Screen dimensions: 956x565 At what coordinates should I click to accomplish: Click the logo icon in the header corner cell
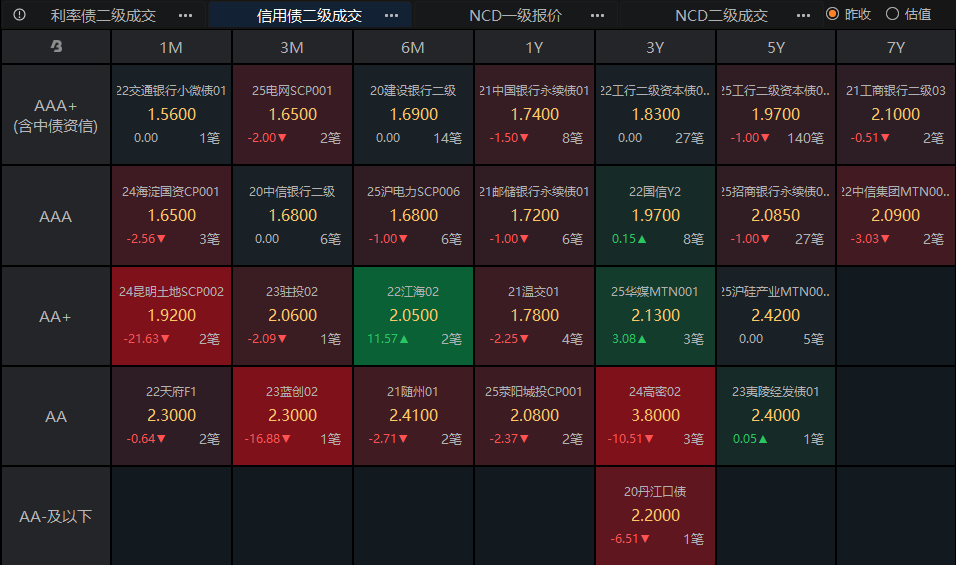(x=56, y=46)
